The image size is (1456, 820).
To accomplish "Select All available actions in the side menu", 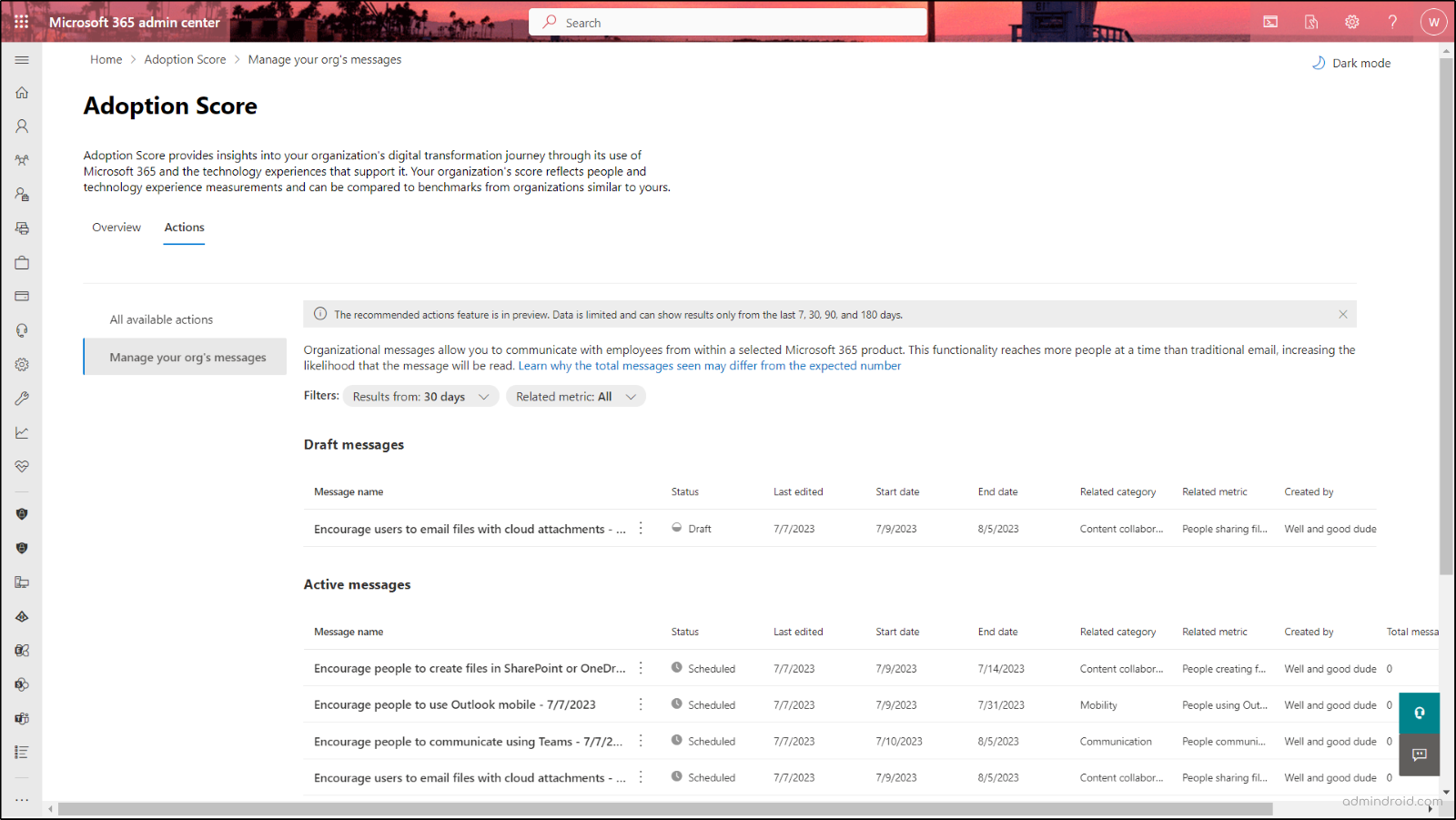I will [x=161, y=319].
